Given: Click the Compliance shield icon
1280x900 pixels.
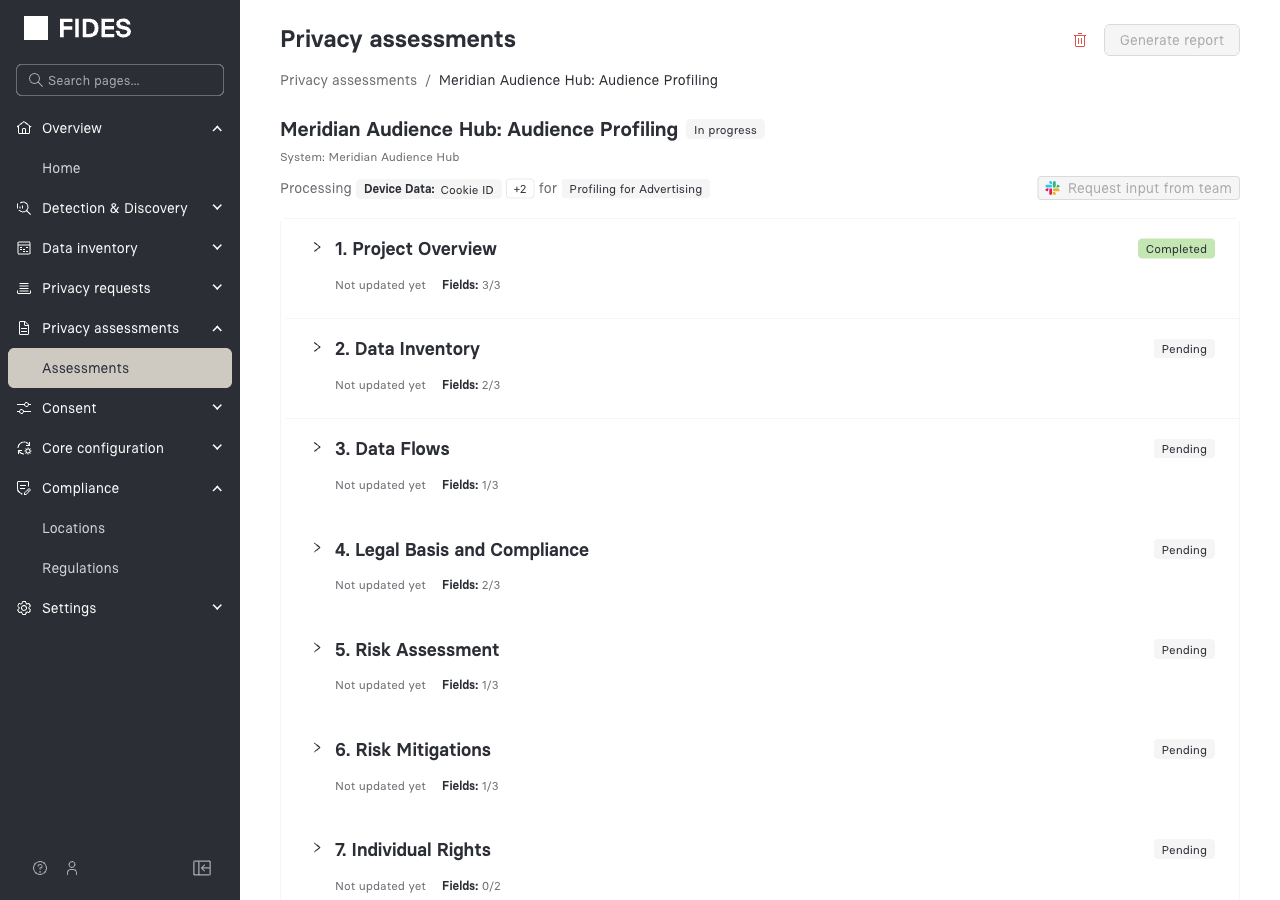Looking at the screenshot, I should (x=22, y=488).
